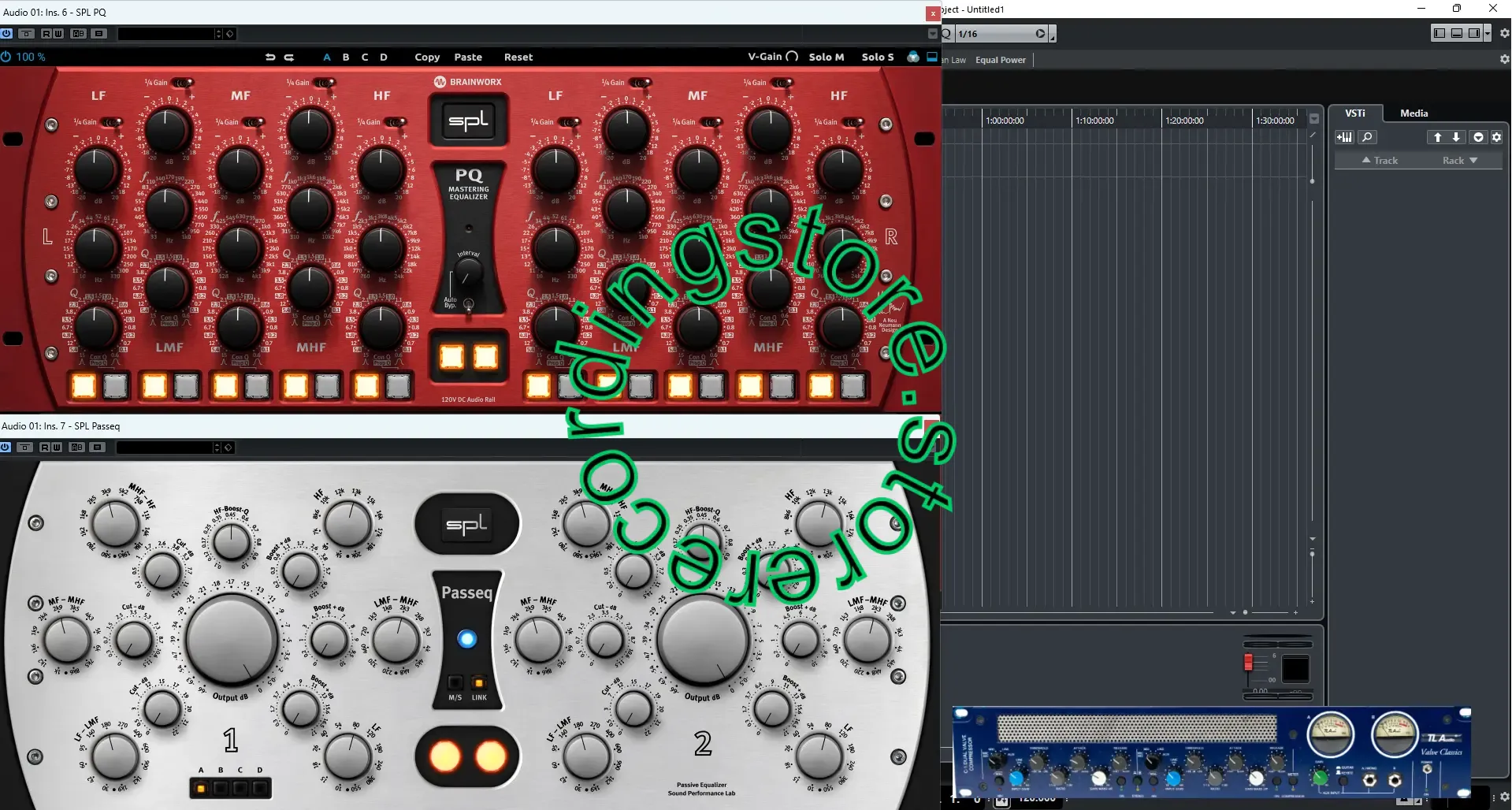The width and height of the screenshot is (1512, 810).
Task: Enable Write automation on SPL Passeq window
Action: click(x=57, y=448)
